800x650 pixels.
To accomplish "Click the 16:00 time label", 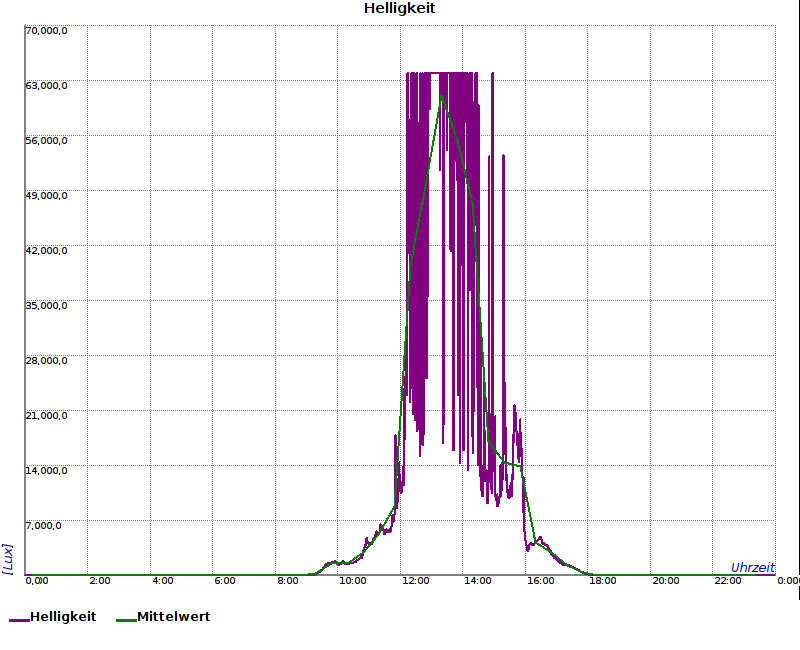I will [541, 581].
